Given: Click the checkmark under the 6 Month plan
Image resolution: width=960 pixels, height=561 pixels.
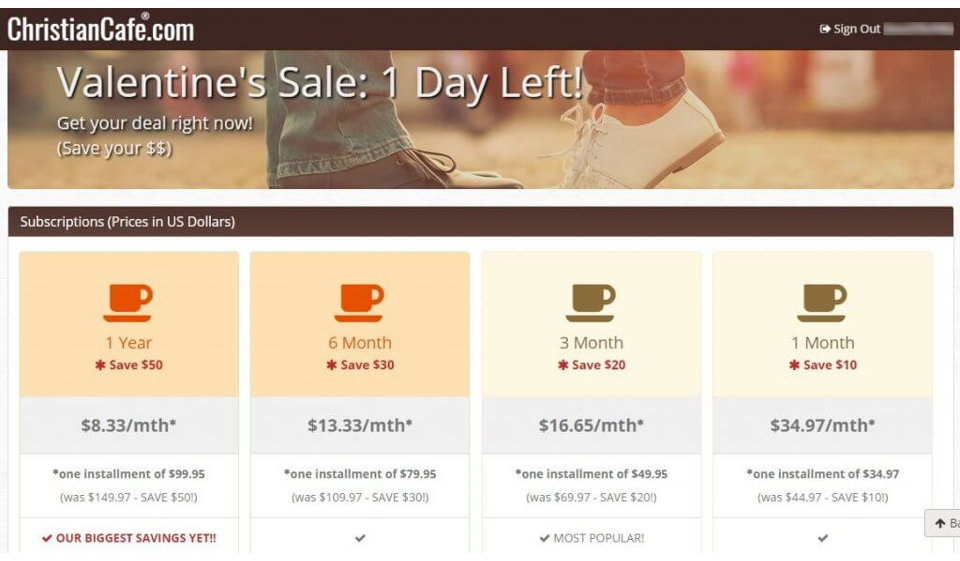Looking at the screenshot, I should pos(360,538).
